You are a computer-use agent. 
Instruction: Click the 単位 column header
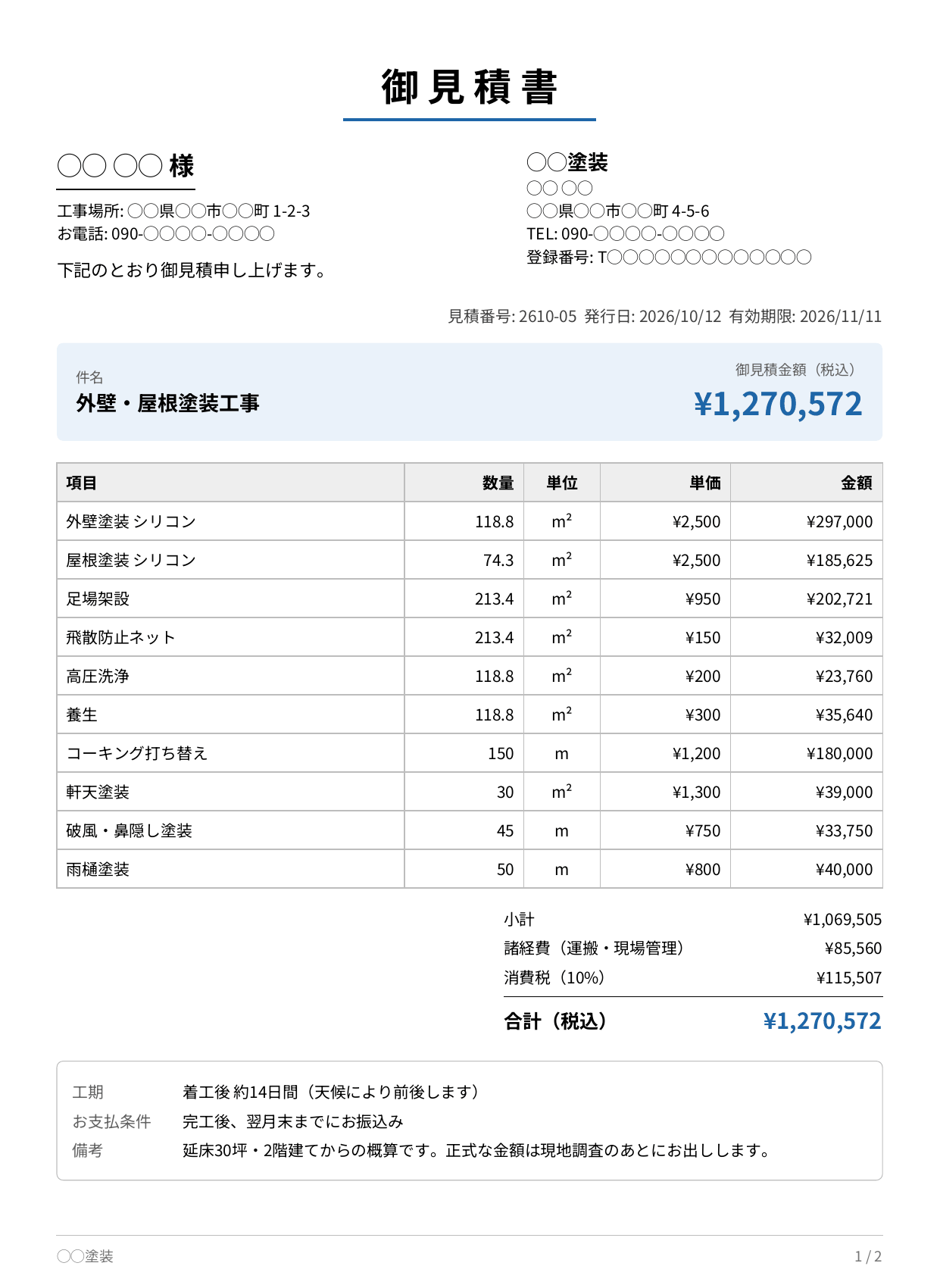point(562,483)
